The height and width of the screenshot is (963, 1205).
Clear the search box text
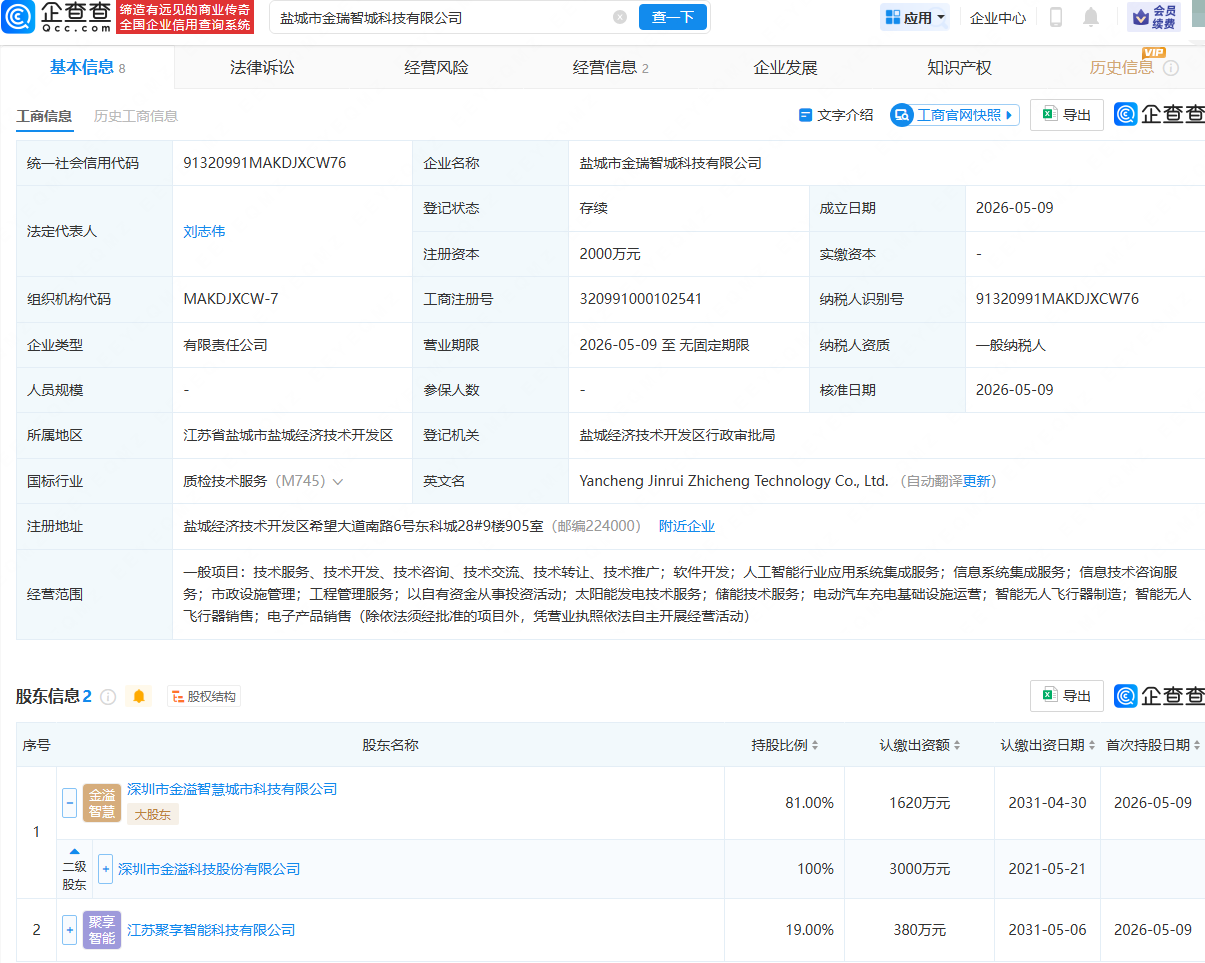pos(620,17)
